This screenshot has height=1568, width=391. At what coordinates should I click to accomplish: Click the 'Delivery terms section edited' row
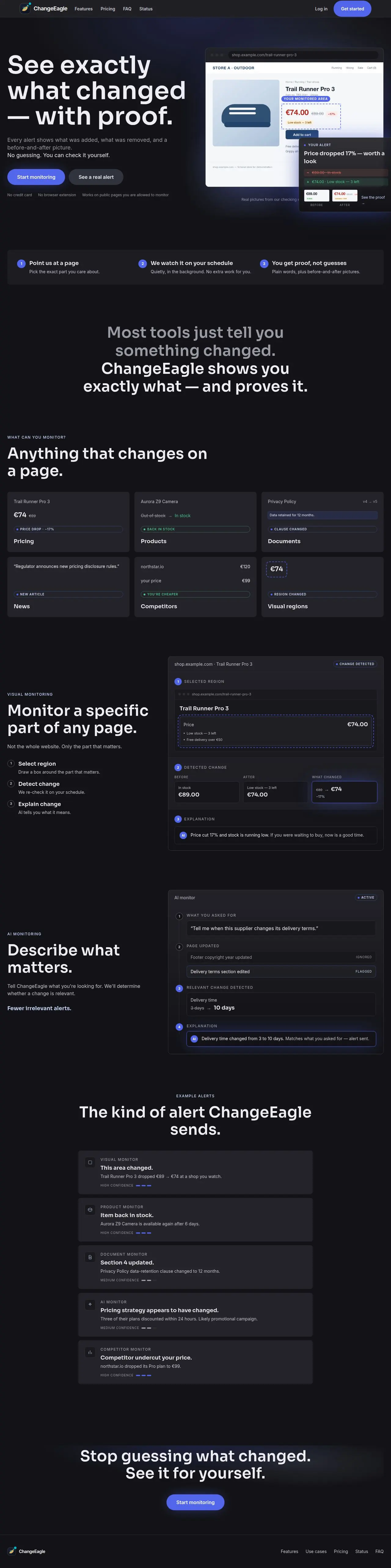click(x=281, y=971)
